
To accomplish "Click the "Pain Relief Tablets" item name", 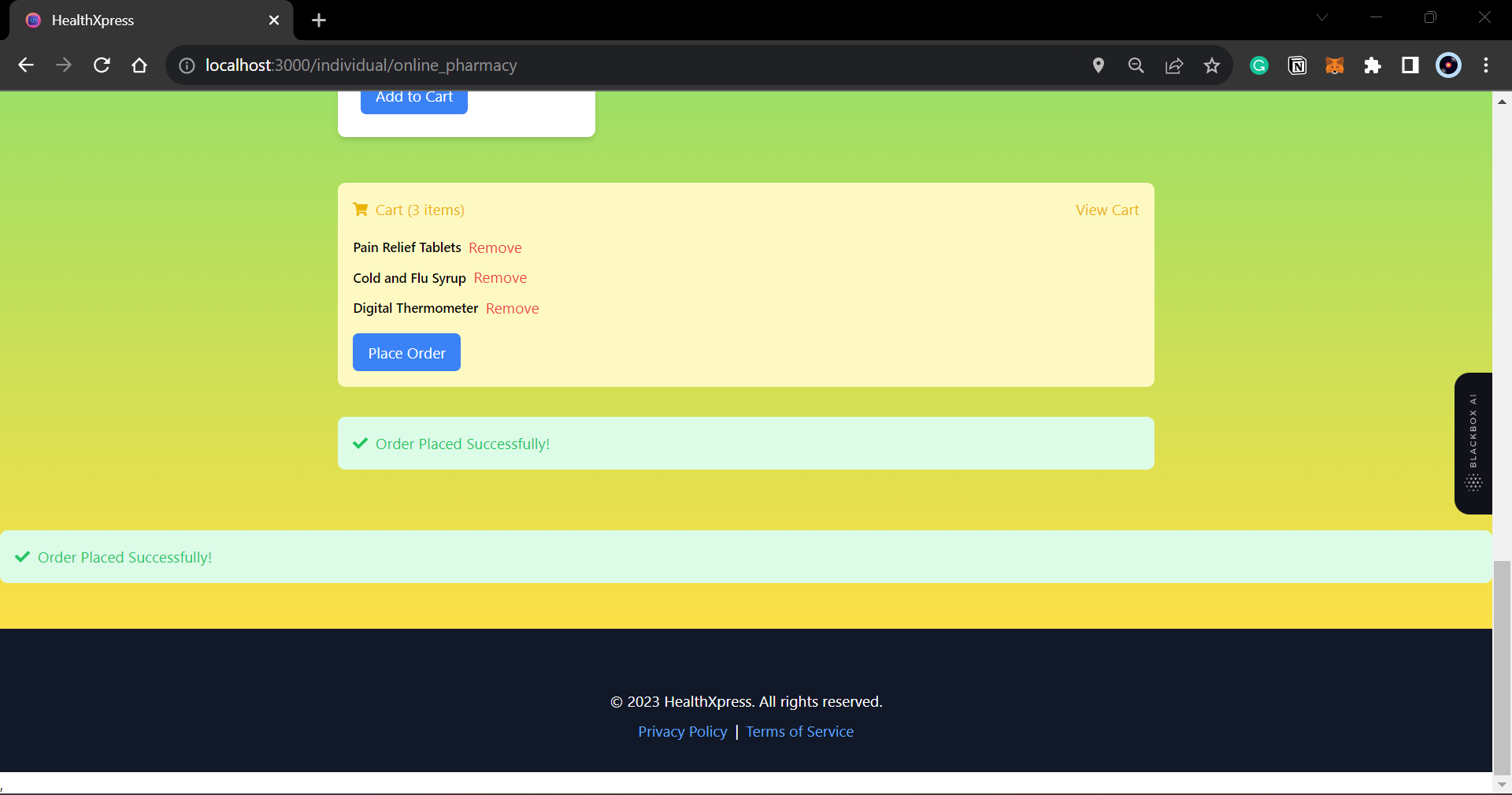I will pos(407,247).
